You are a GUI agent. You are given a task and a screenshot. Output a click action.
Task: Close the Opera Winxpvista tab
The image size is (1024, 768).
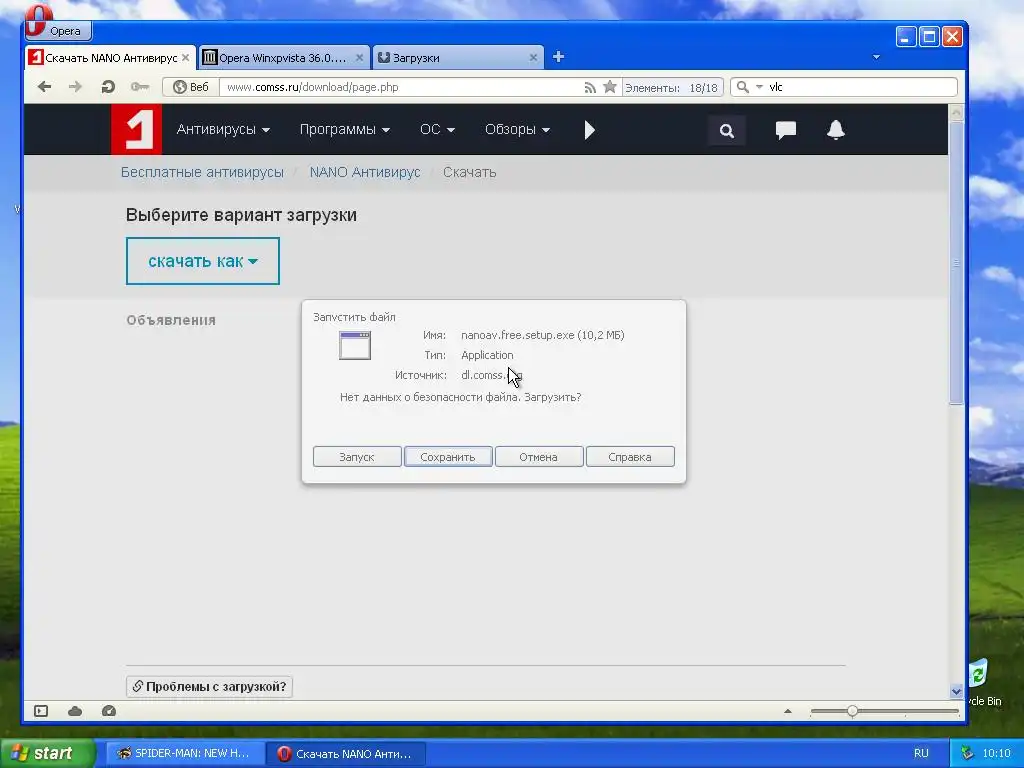pyautogui.click(x=359, y=57)
